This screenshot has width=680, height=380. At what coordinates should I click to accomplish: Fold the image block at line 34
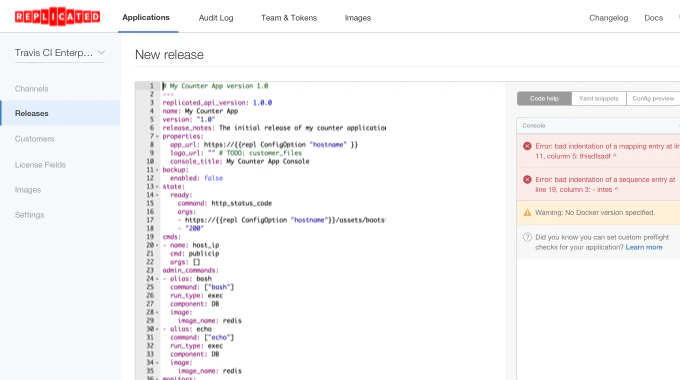coord(157,363)
